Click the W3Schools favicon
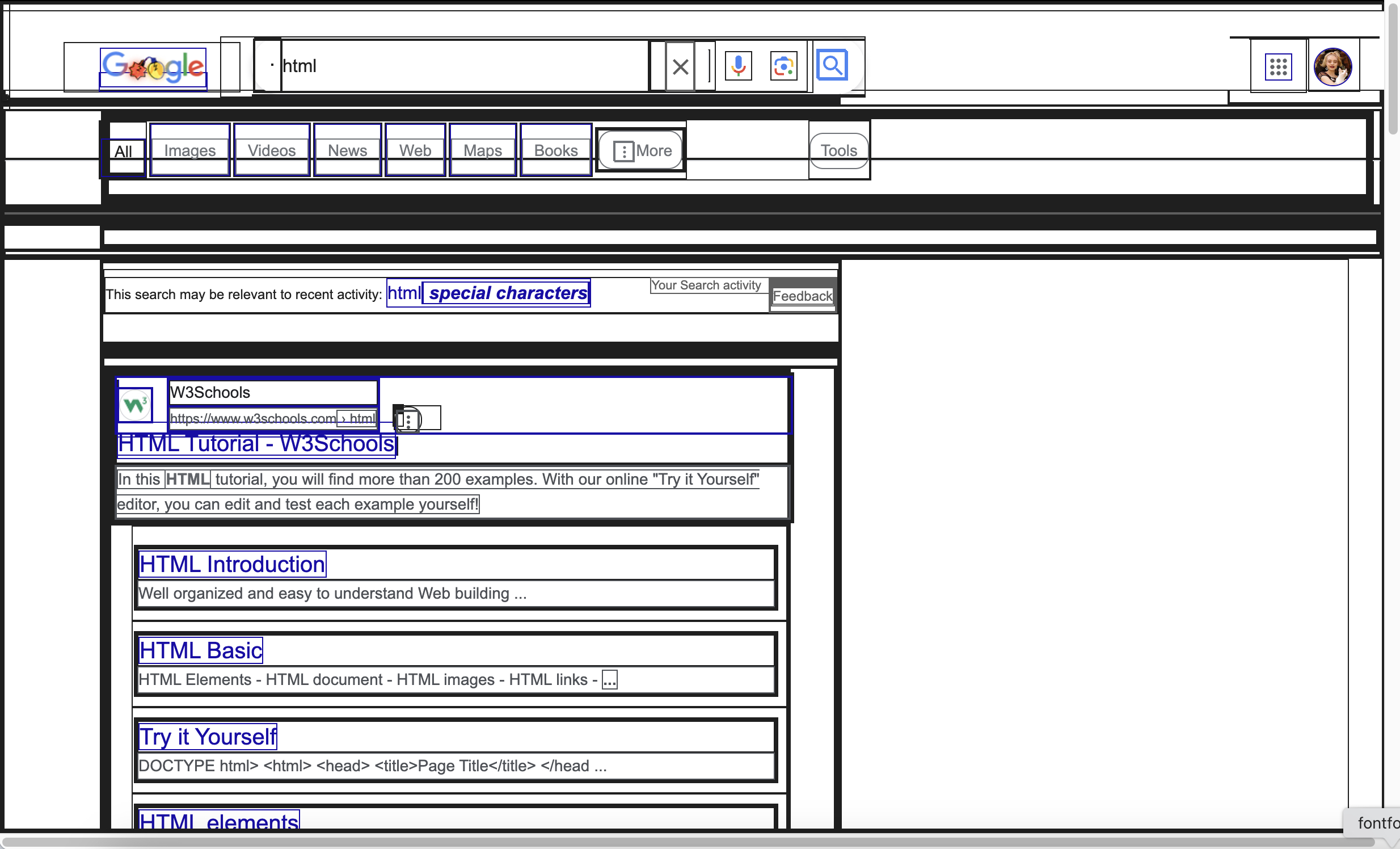The height and width of the screenshot is (849, 1400). (x=135, y=405)
